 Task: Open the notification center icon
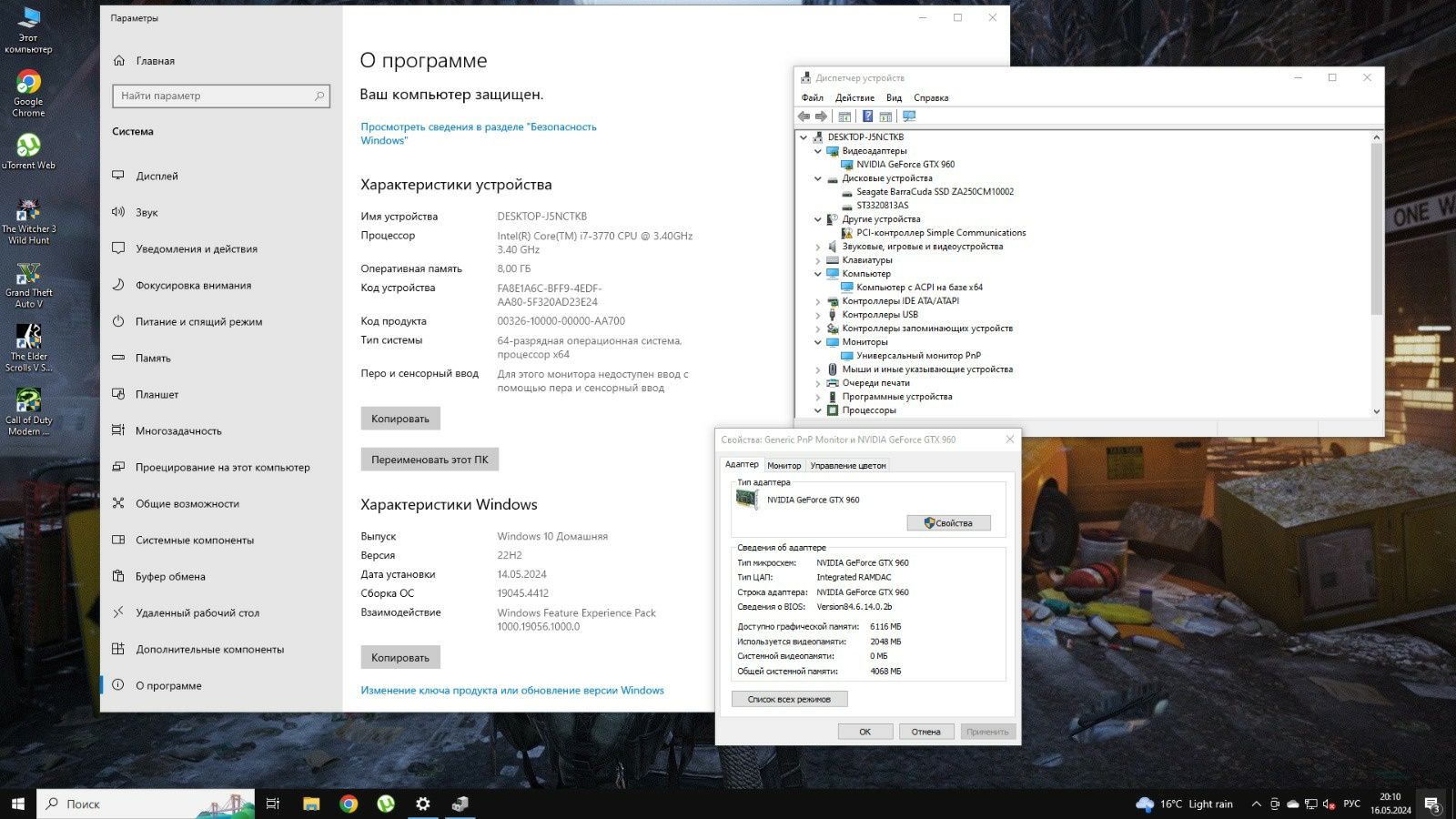point(1432,804)
